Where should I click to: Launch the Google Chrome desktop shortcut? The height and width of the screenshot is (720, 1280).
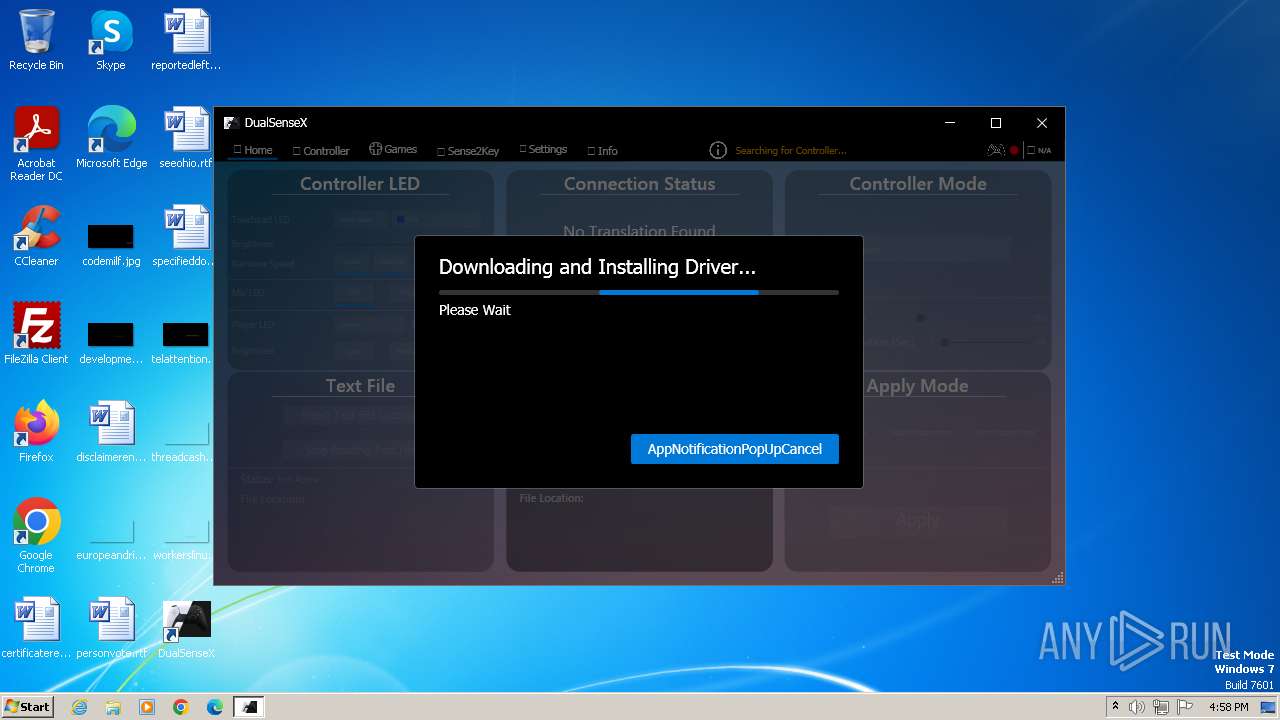36,536
